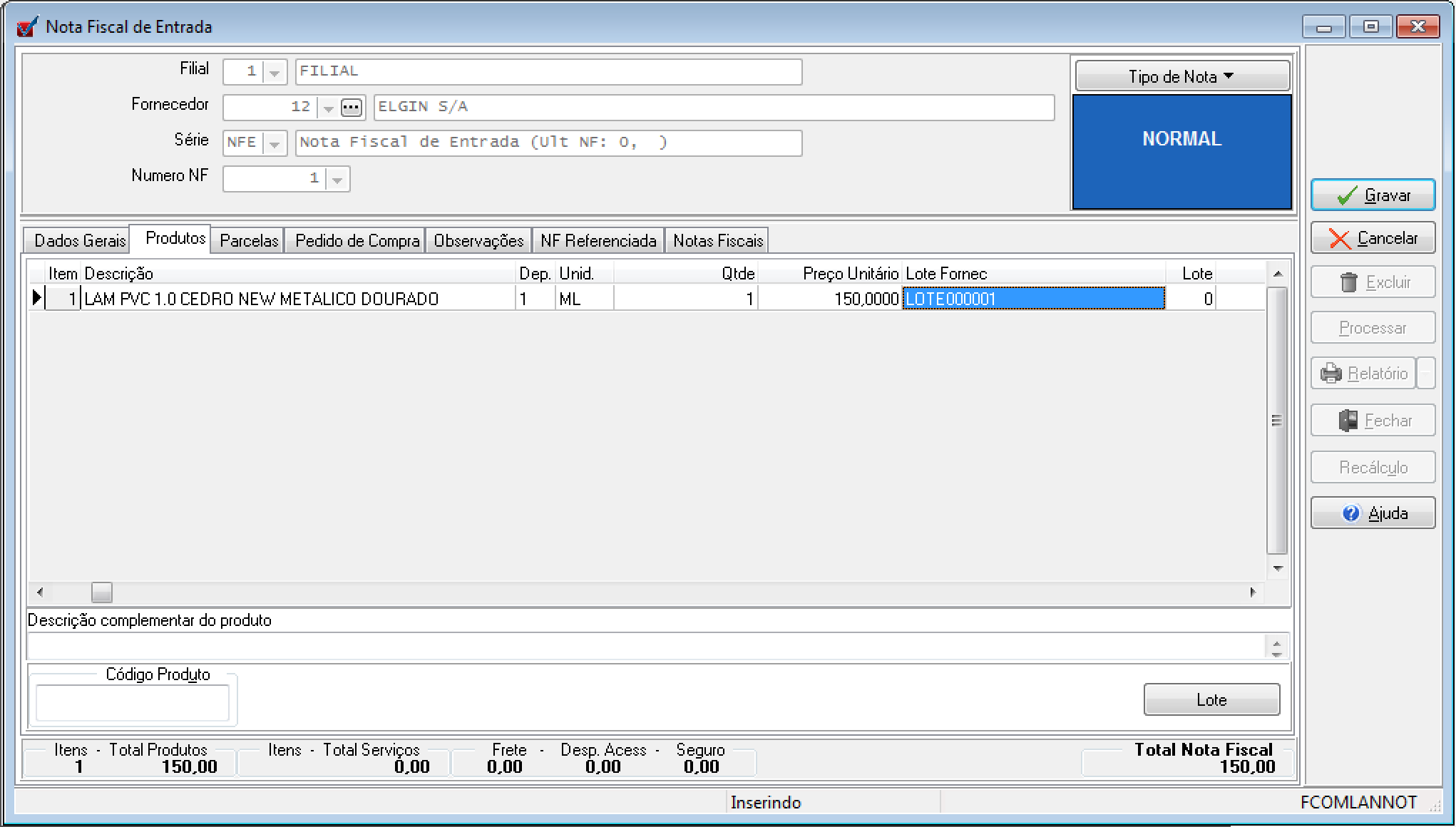Image resolution: width=1456 pixels, height=827 pixels.
Task: Select the row indicator arrow for item 1
Action: 36,298
